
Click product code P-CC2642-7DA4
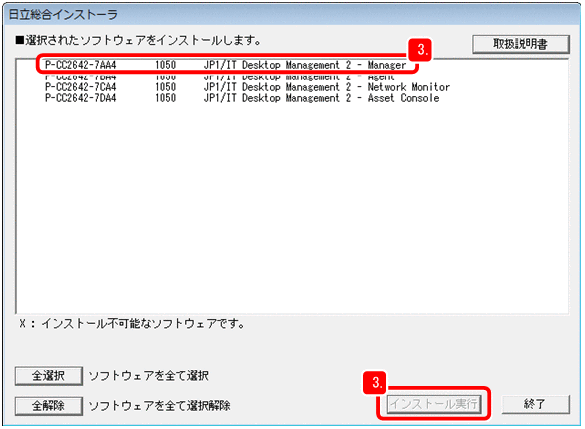(81, 98)
